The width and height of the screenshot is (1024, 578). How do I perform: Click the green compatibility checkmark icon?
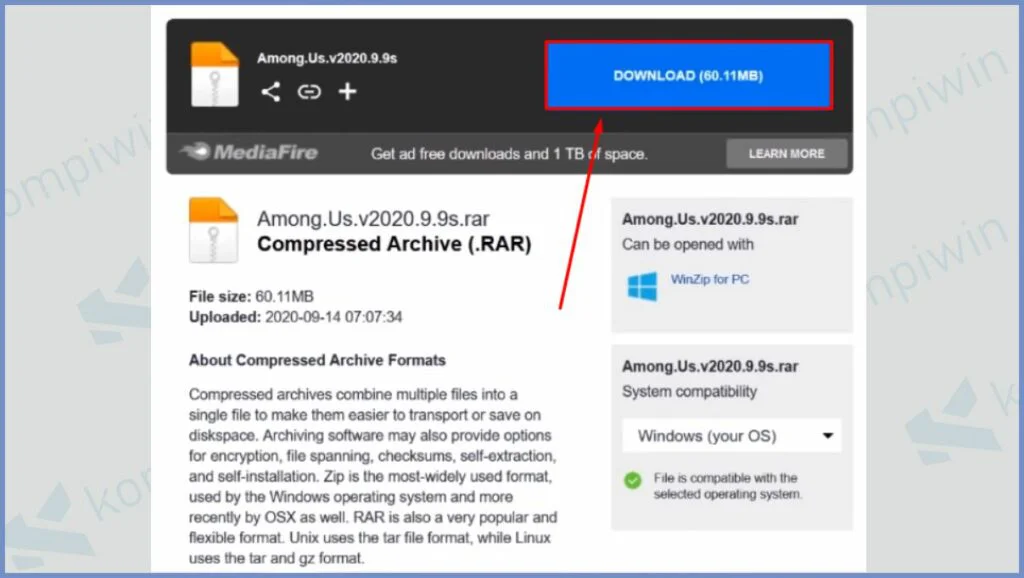coord(633,481)
